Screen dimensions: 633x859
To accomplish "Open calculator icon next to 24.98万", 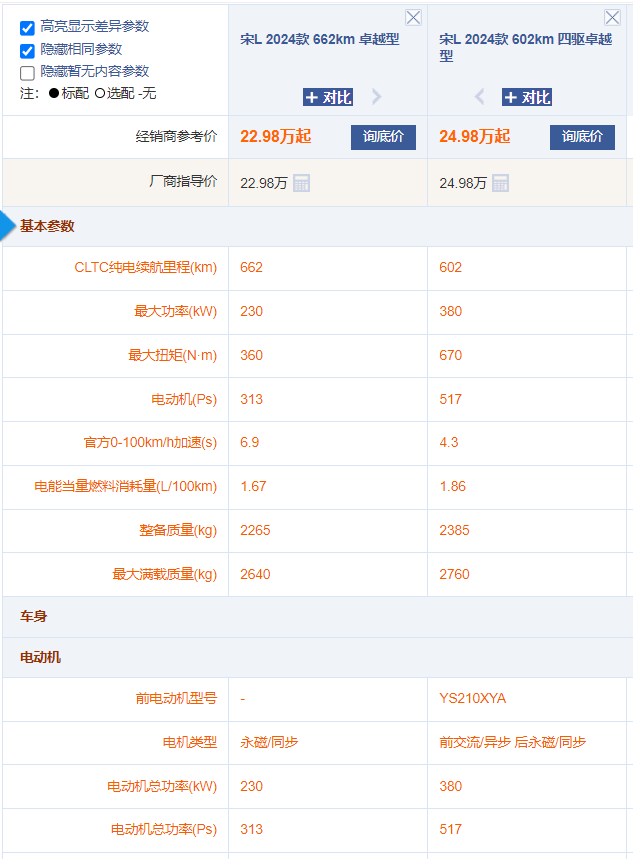I will [x=500, y=183].
